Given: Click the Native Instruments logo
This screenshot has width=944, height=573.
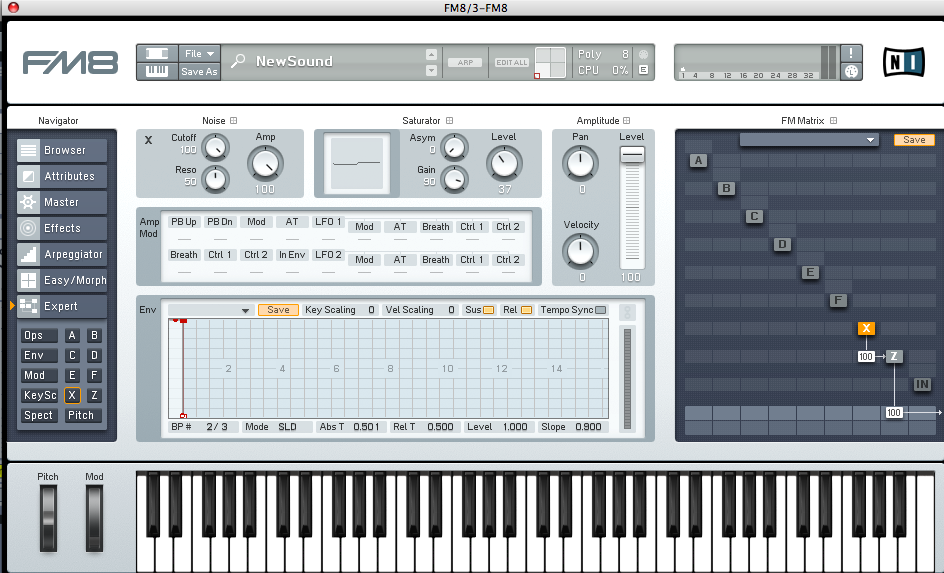Looking at the screenshot, I should [x=904, y=62].
